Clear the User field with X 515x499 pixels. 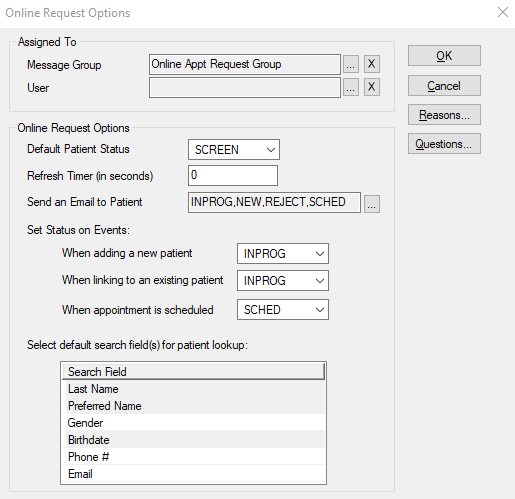[x=372, y=87]
